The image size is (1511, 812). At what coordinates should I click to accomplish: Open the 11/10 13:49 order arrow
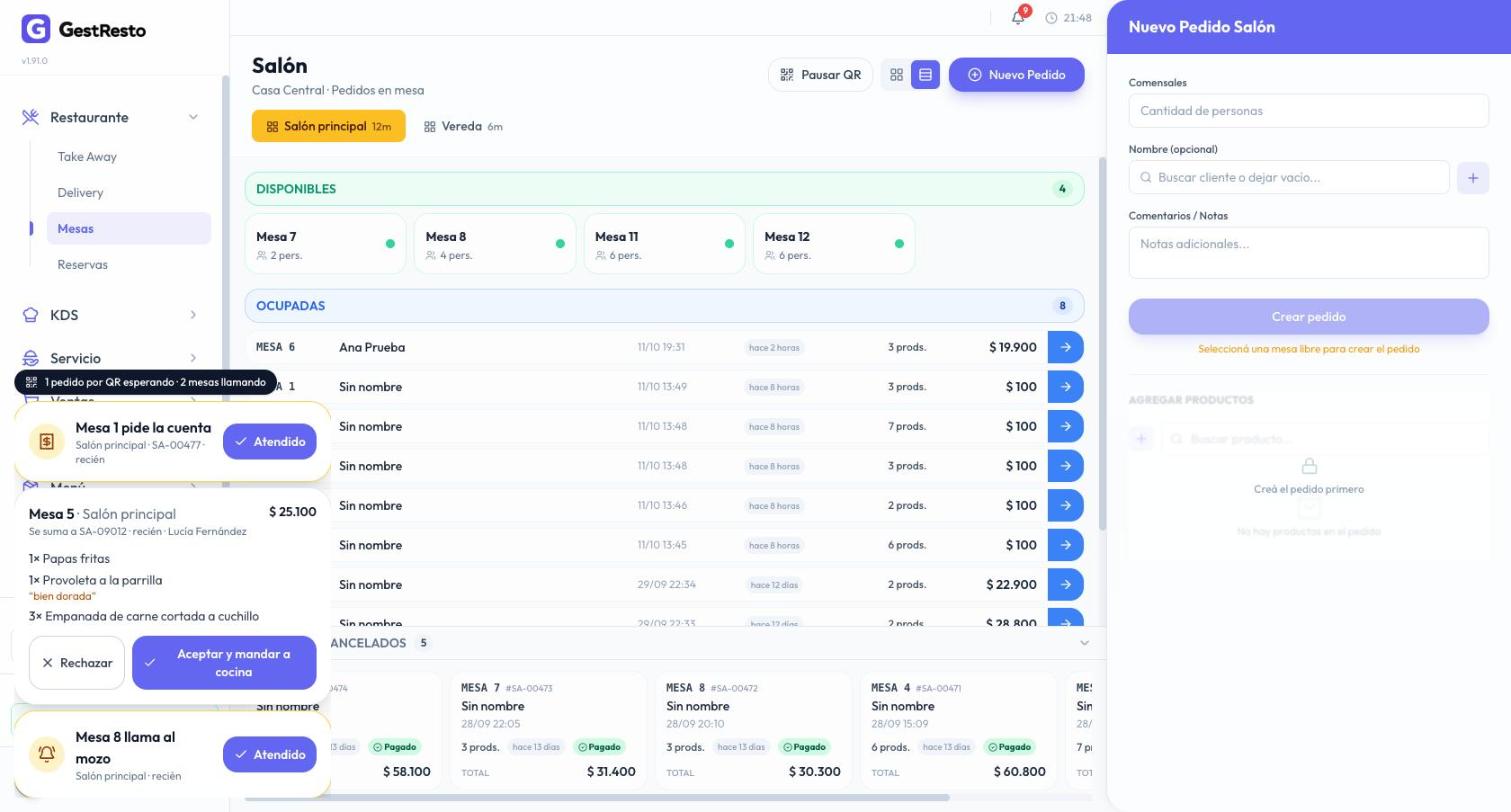point(1065,386)
